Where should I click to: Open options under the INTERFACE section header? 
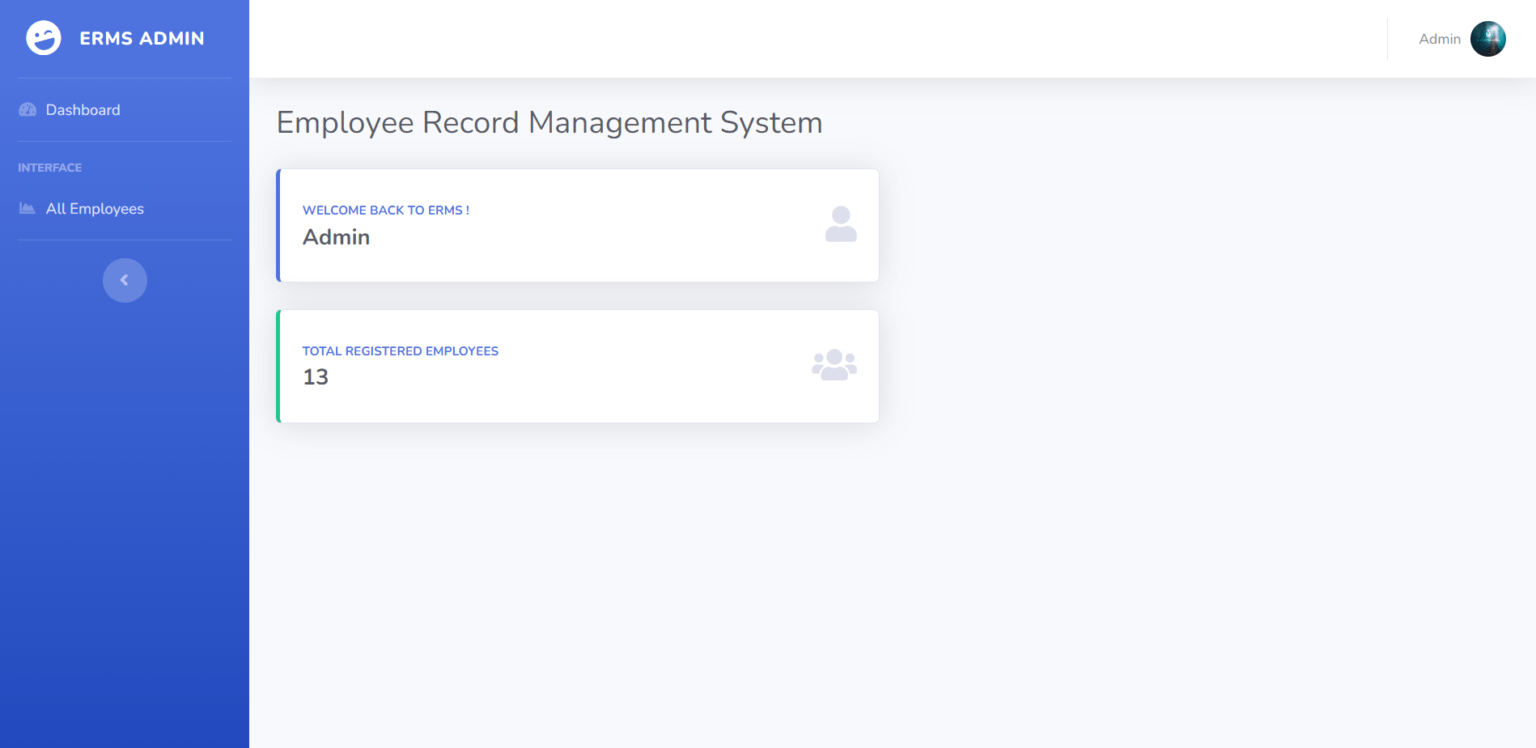(x=50, y=167)
